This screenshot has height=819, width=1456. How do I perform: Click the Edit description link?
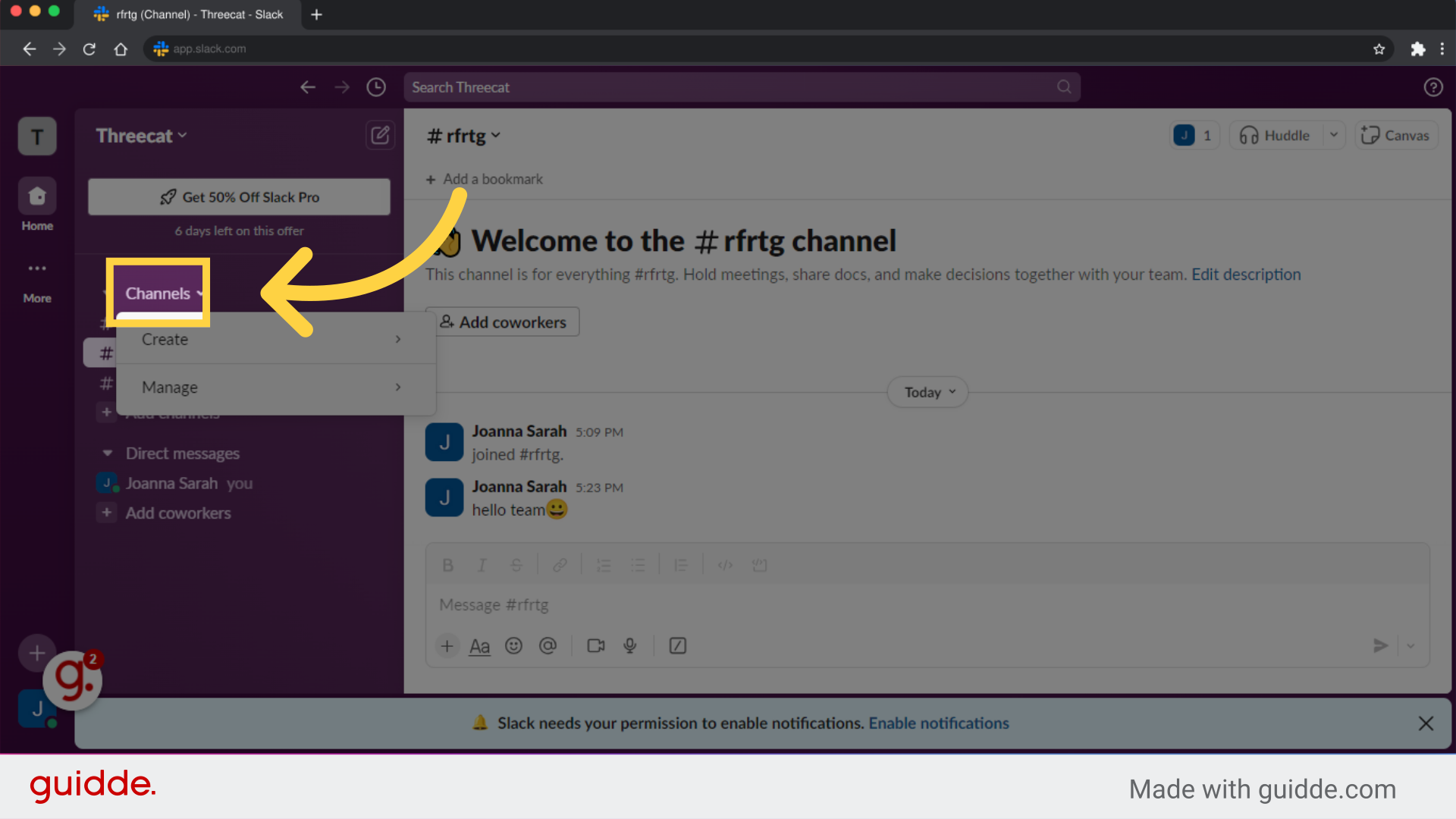pos(1246,274)
